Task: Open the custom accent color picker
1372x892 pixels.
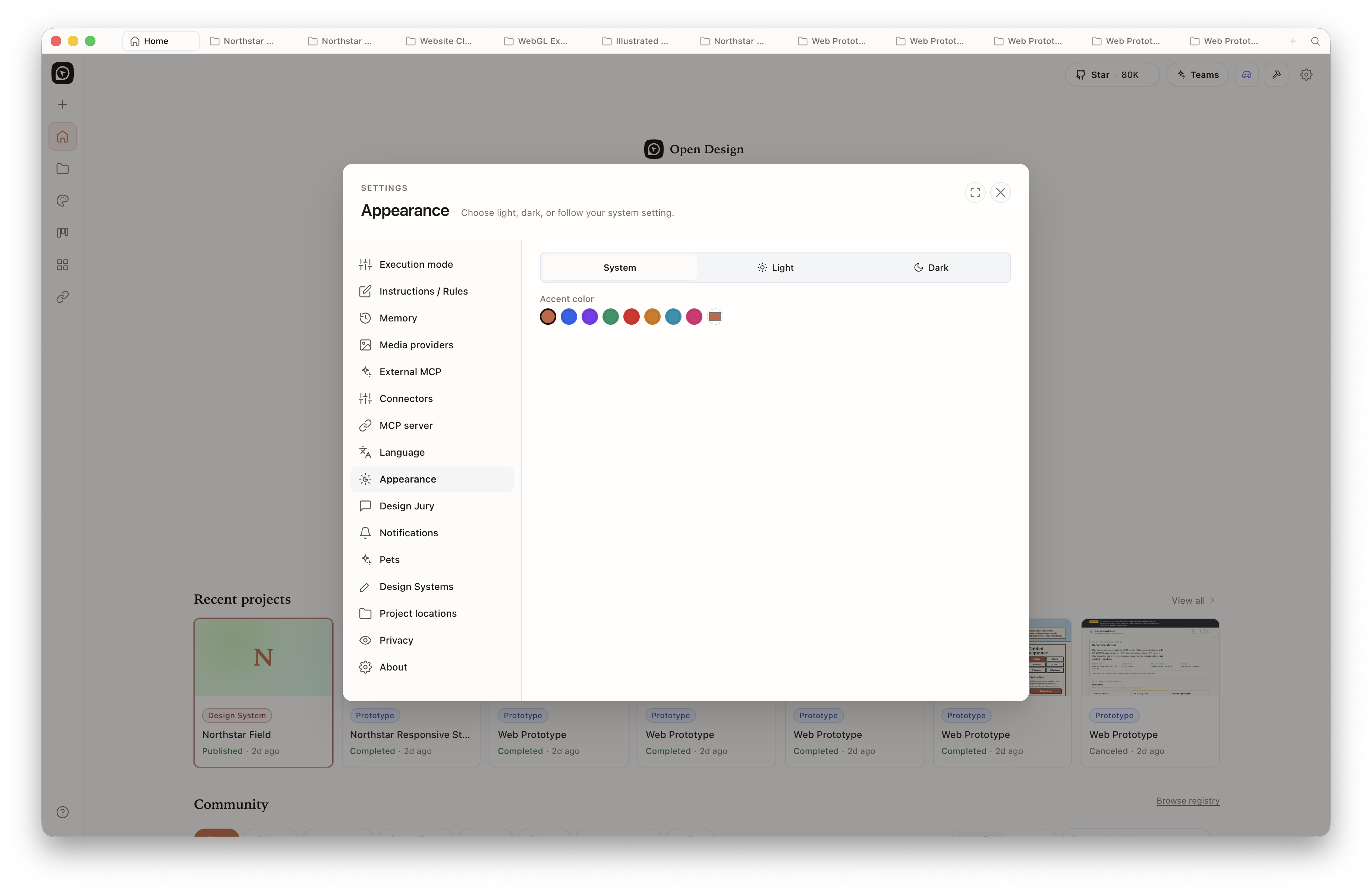Action: coord(715,317)
